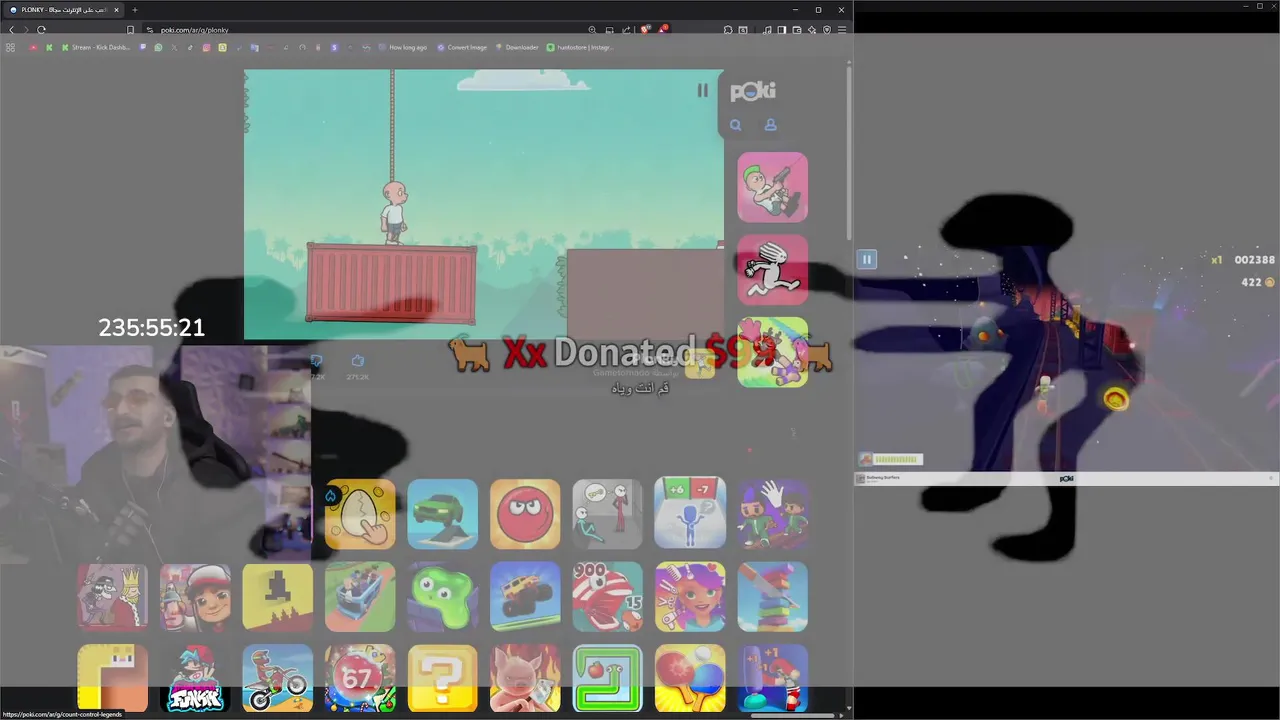This screenshot has height=720, width=1280.
Task: Open the Poki search magnifier icon
Action: (x=735, y=125)
